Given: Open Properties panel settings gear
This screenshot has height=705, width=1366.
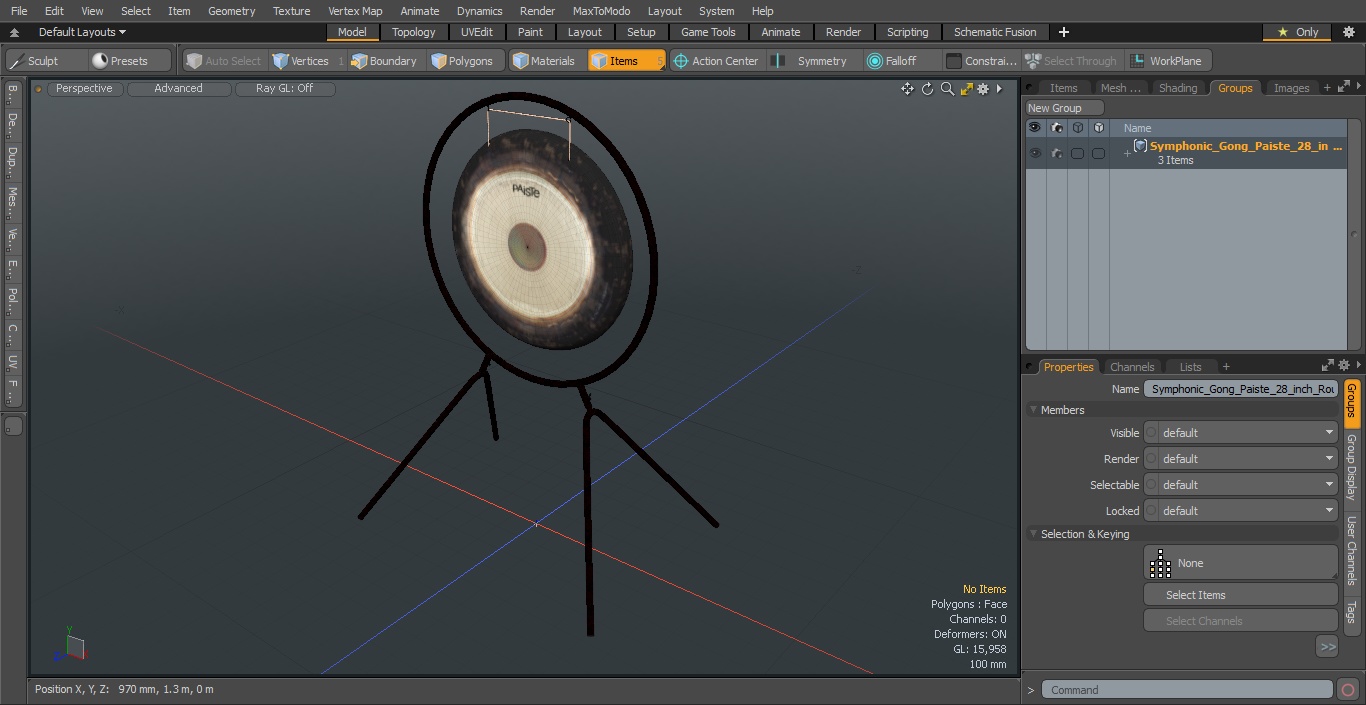Looking at the screenshot, I should click(x=1344, y=366).
